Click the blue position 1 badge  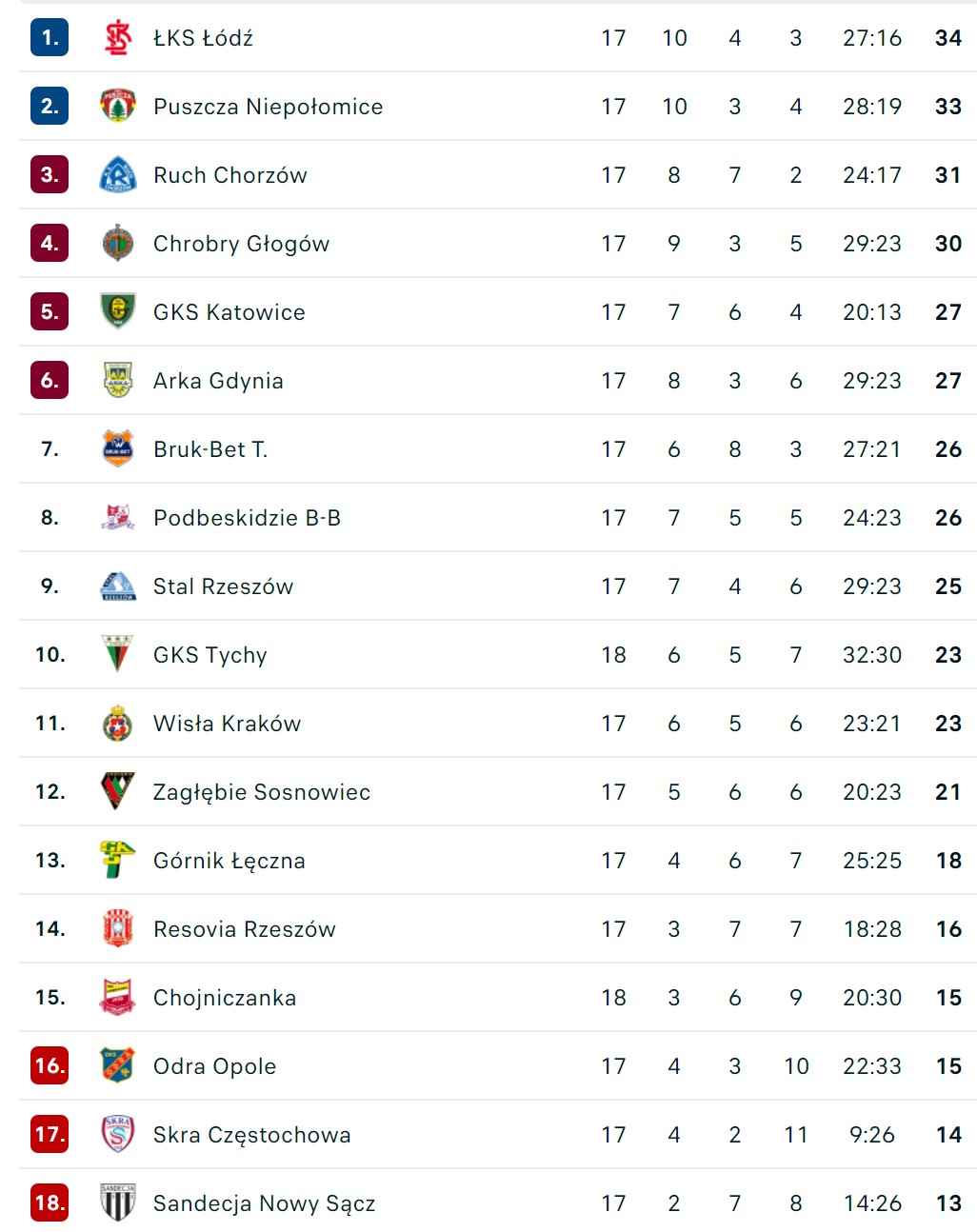[x=50, y=38]
